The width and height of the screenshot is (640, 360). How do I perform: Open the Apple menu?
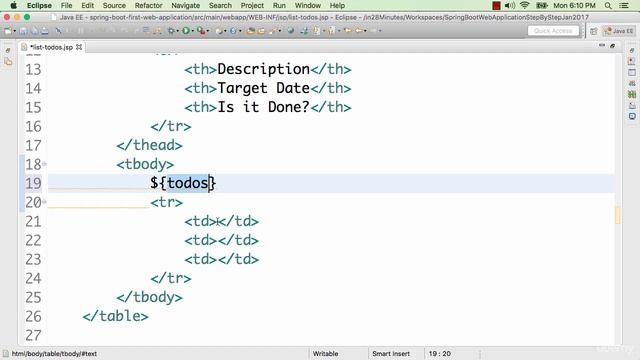13,5
